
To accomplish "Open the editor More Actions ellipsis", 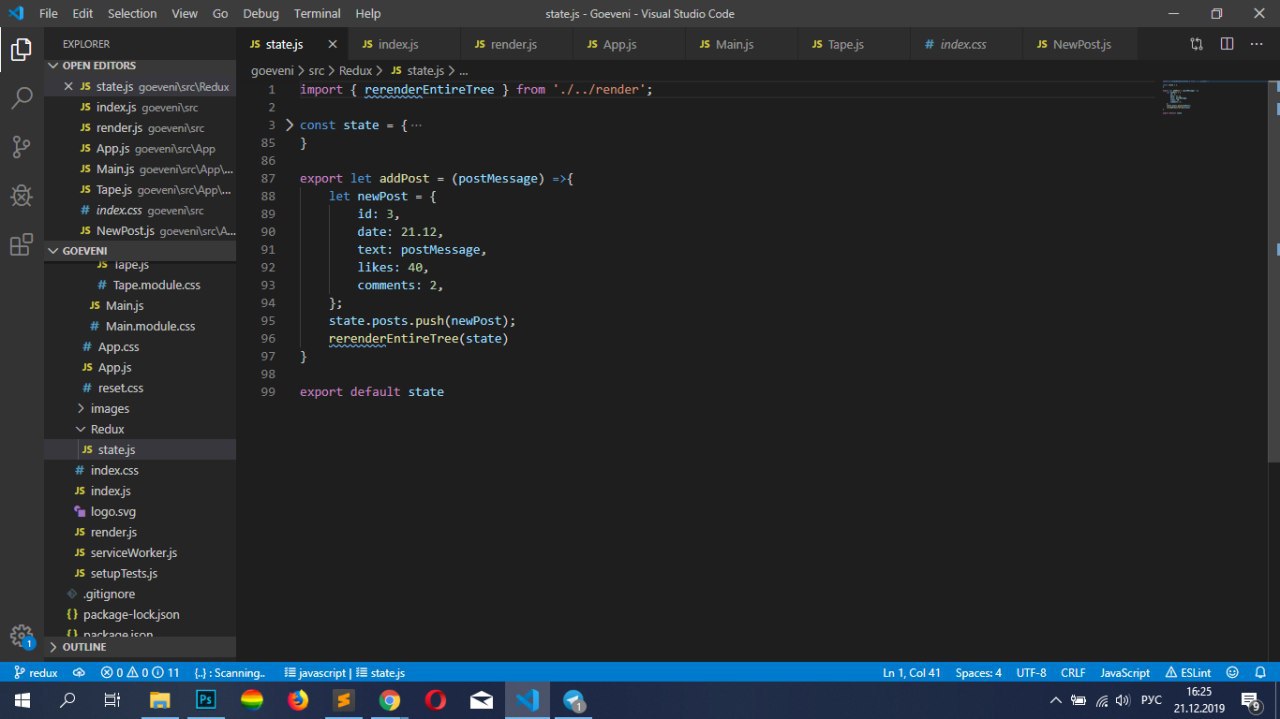I will pyautogui.click(x=1256, y=44).
